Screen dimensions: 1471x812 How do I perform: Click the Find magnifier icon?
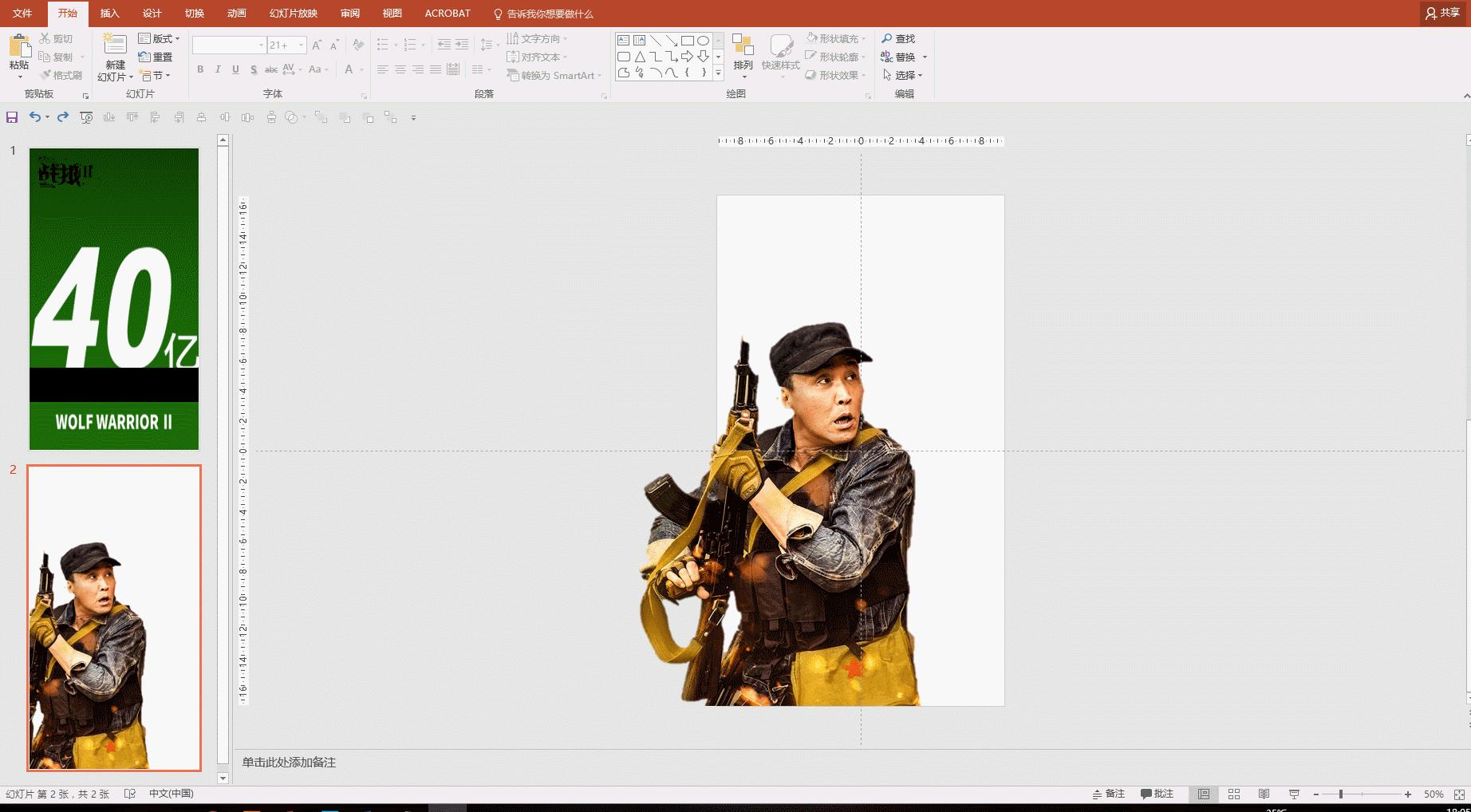pyautogui.click(x=886, y=38)
